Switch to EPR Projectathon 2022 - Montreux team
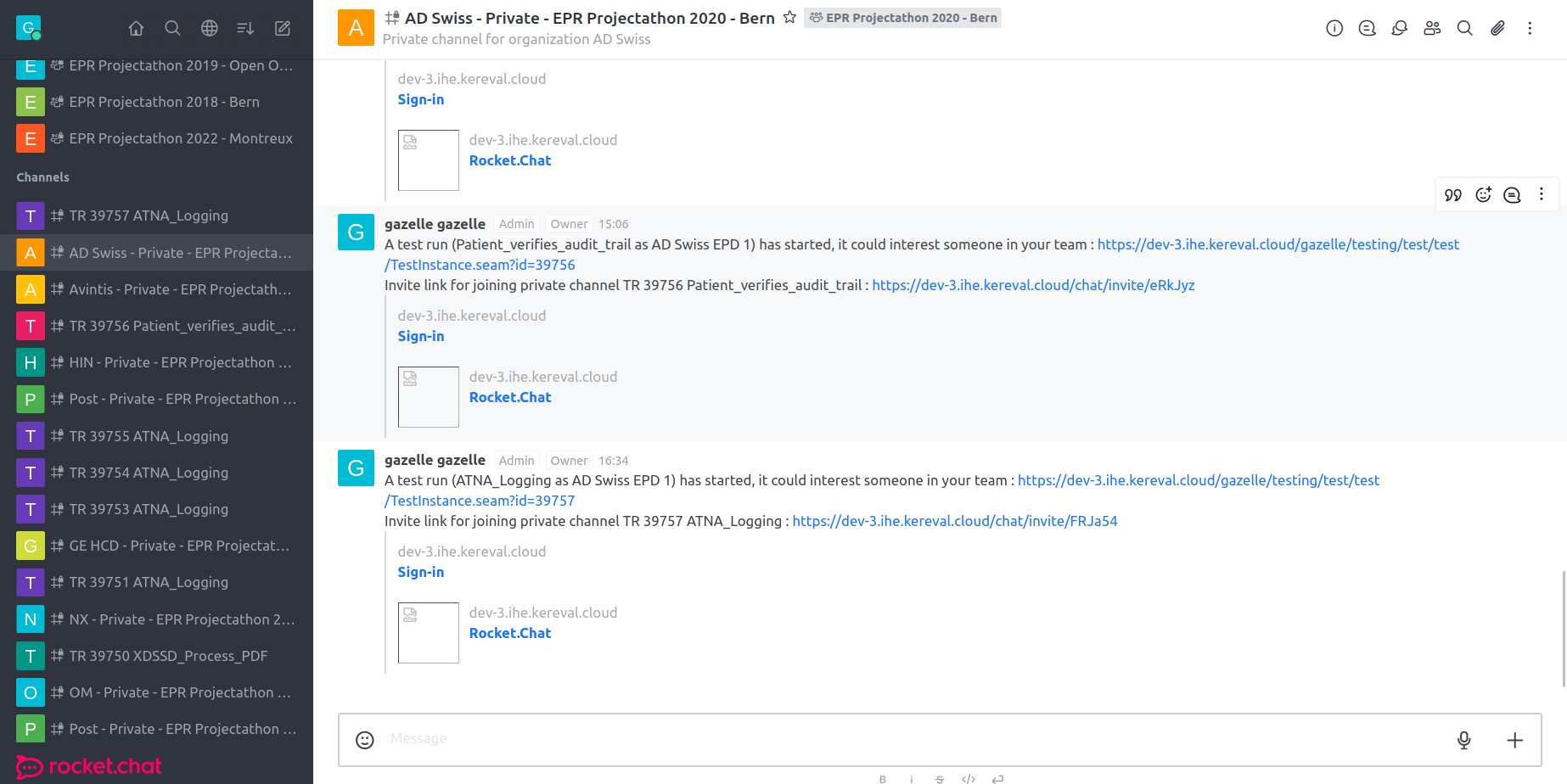The height and width of the screenshot is (784, 1567). [180, 138]
